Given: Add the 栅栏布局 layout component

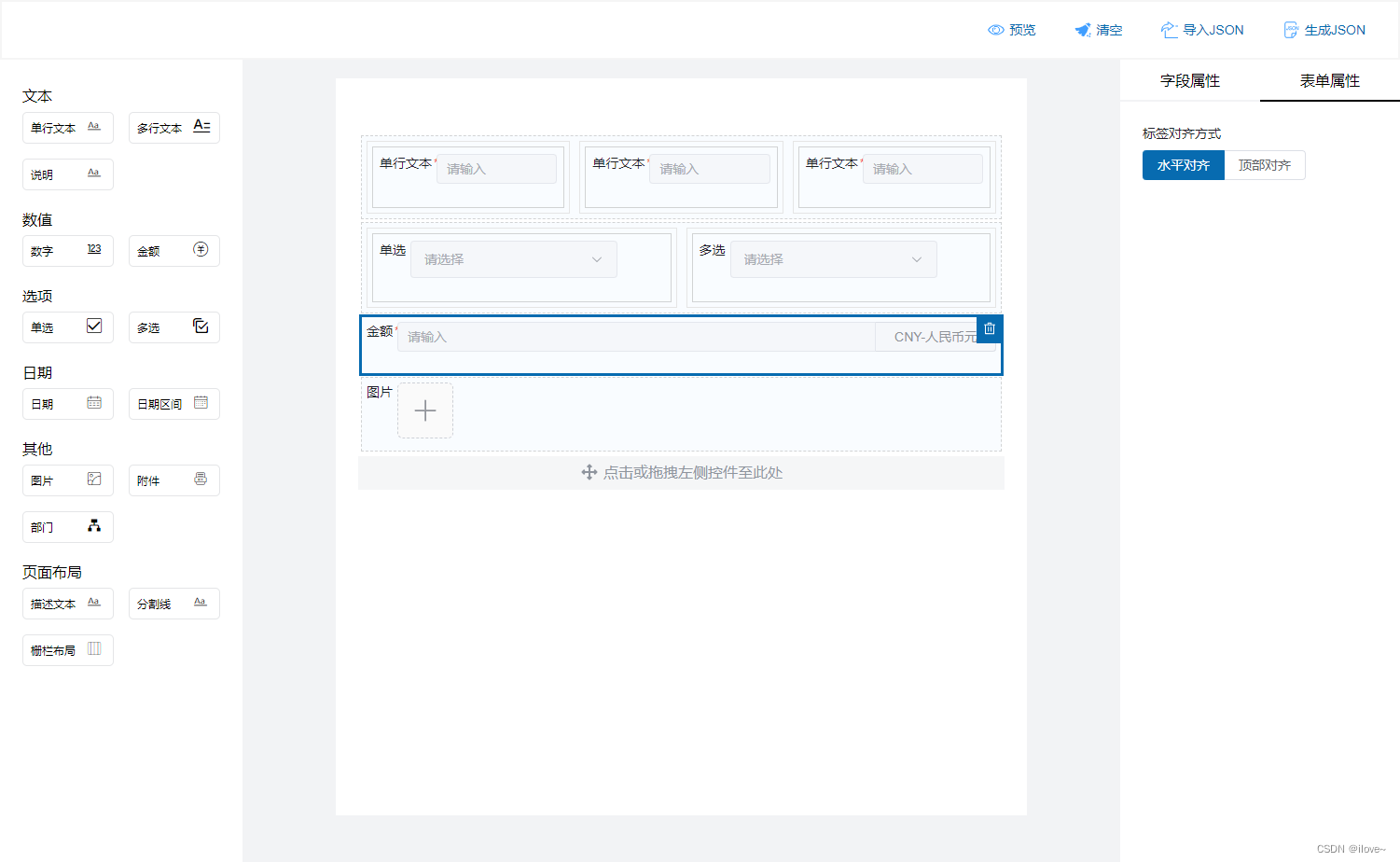Looking at the screenshot, I should click(68, 650).
